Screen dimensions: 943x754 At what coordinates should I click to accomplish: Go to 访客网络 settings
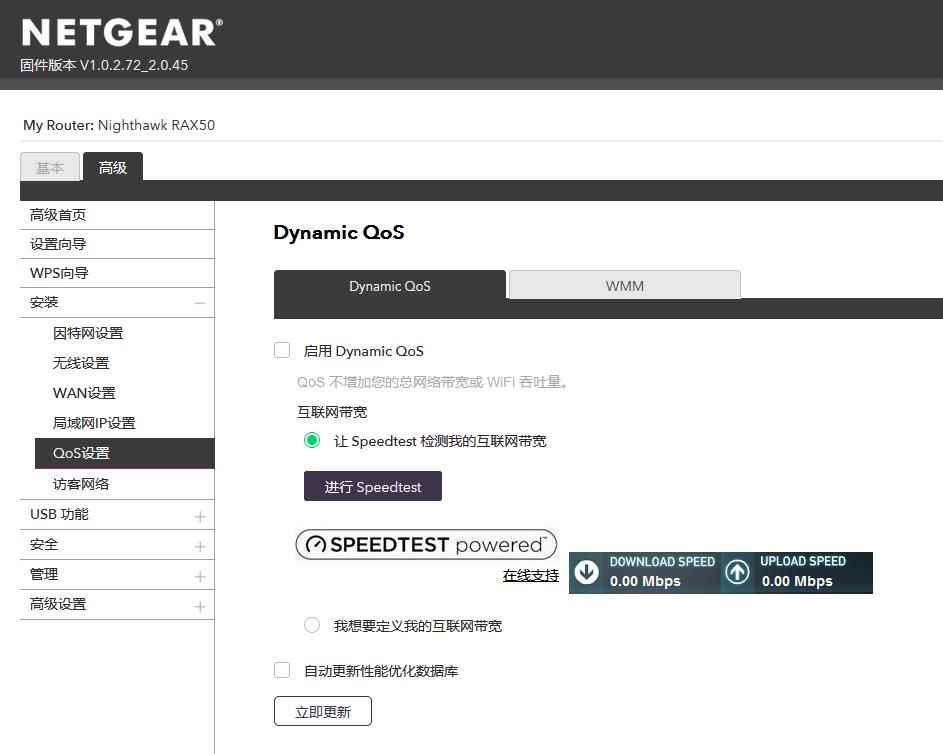coord(81,484)
